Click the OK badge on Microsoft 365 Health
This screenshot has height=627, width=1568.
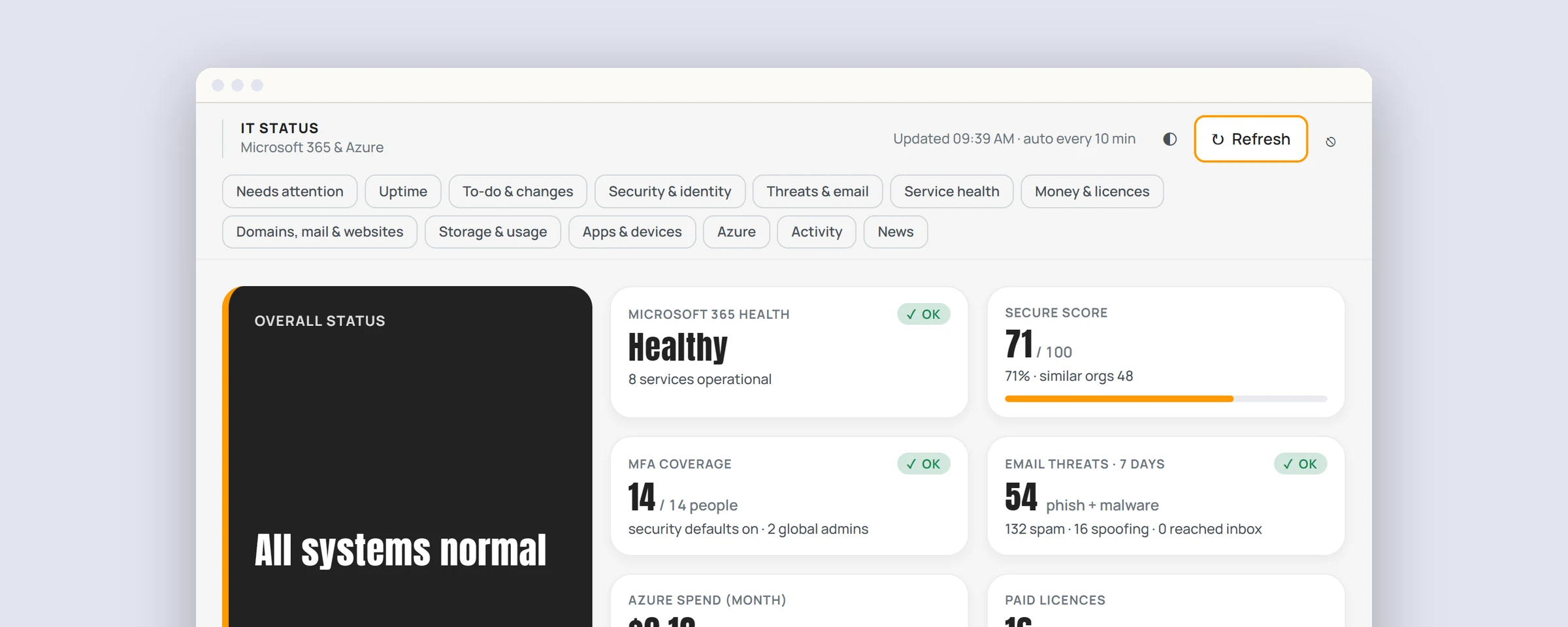pyautogui.click(x=924, y=314)
